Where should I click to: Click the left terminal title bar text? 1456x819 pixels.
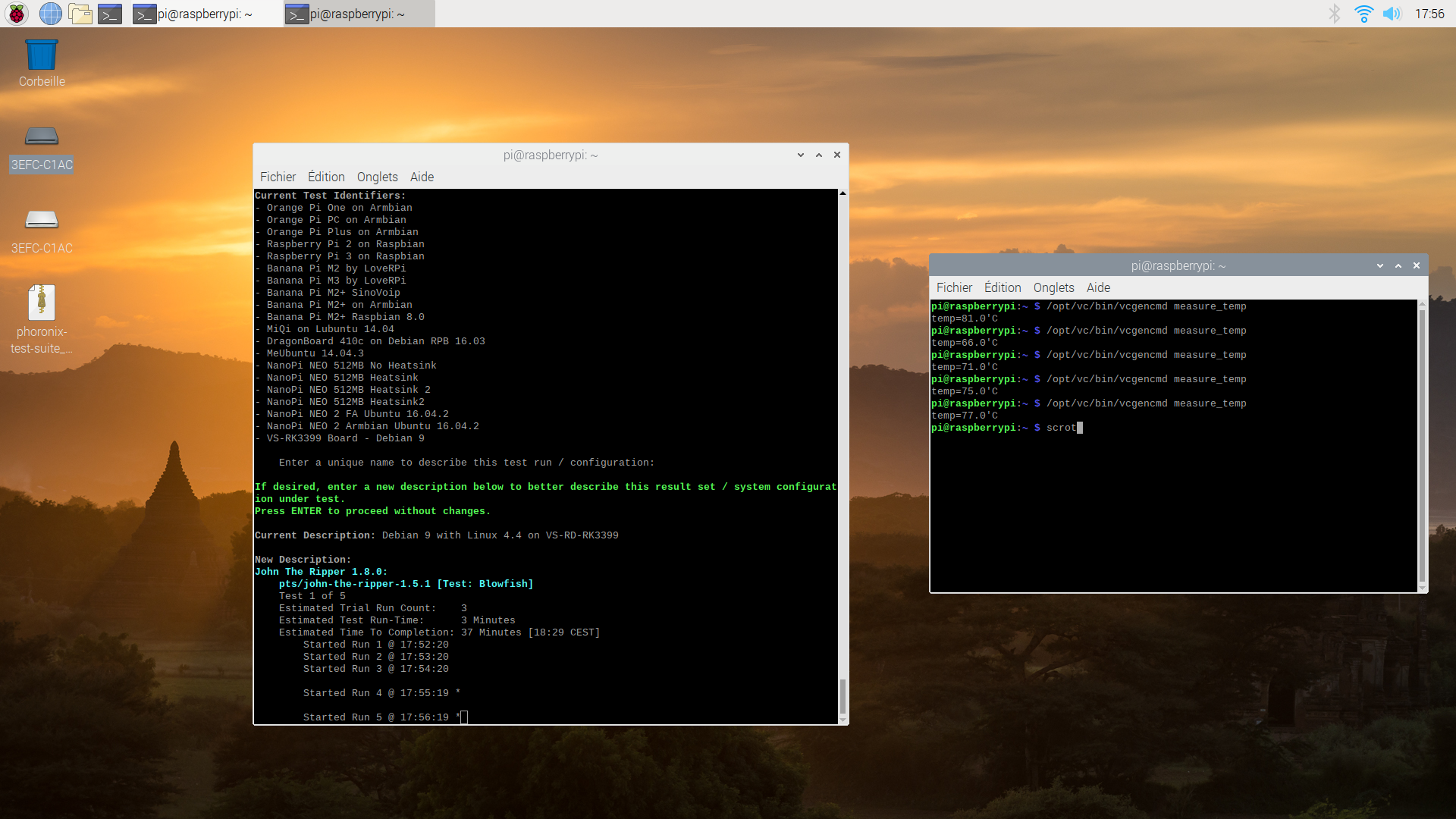551,155
